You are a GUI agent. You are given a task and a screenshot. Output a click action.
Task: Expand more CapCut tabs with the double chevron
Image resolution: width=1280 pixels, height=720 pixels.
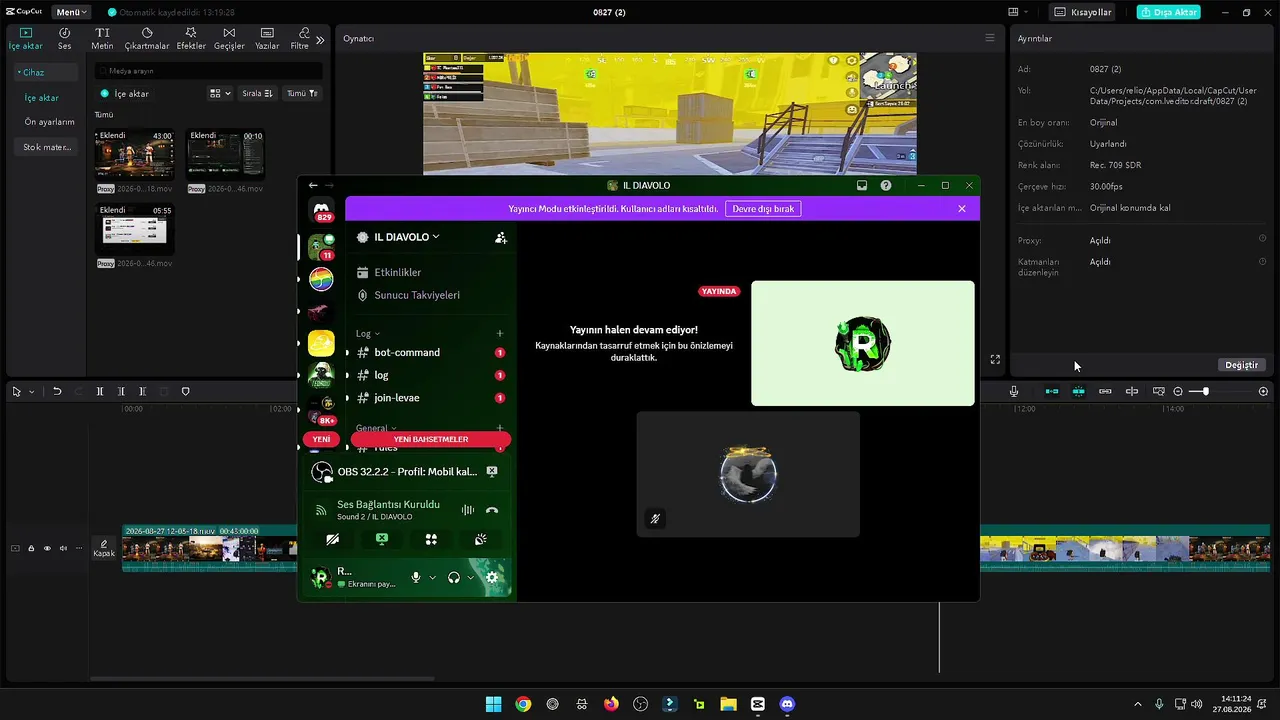(320, 40)
